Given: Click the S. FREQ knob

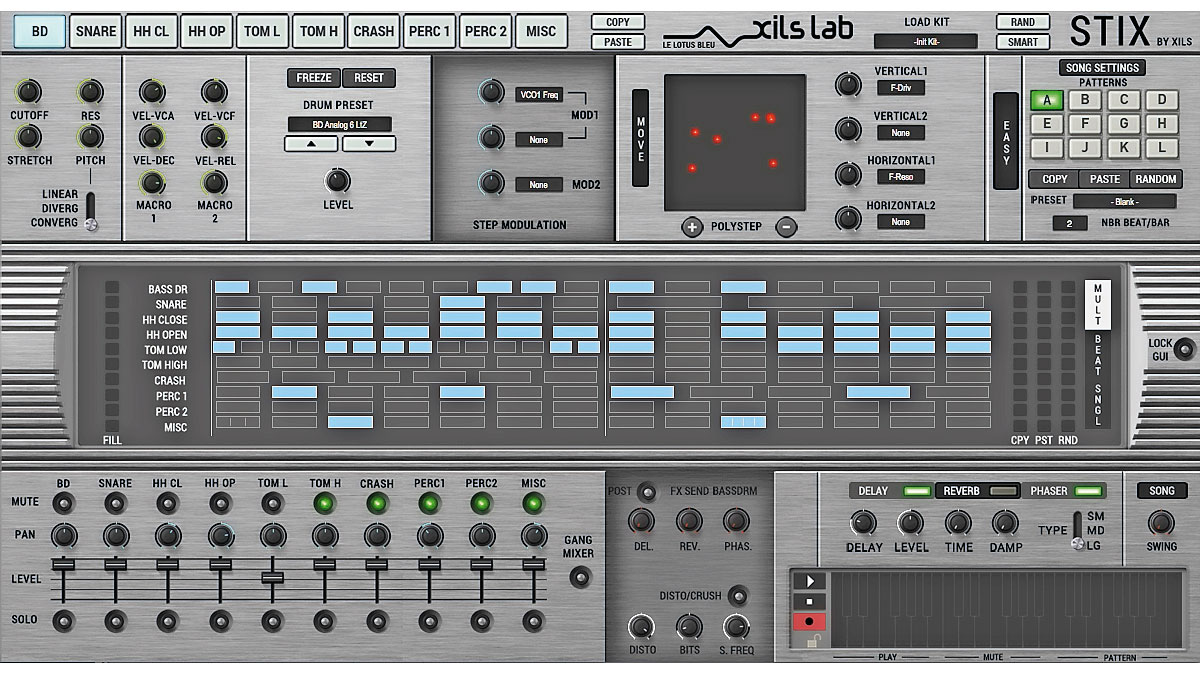Looking at the screenshot, I should (x=736, y=628).
